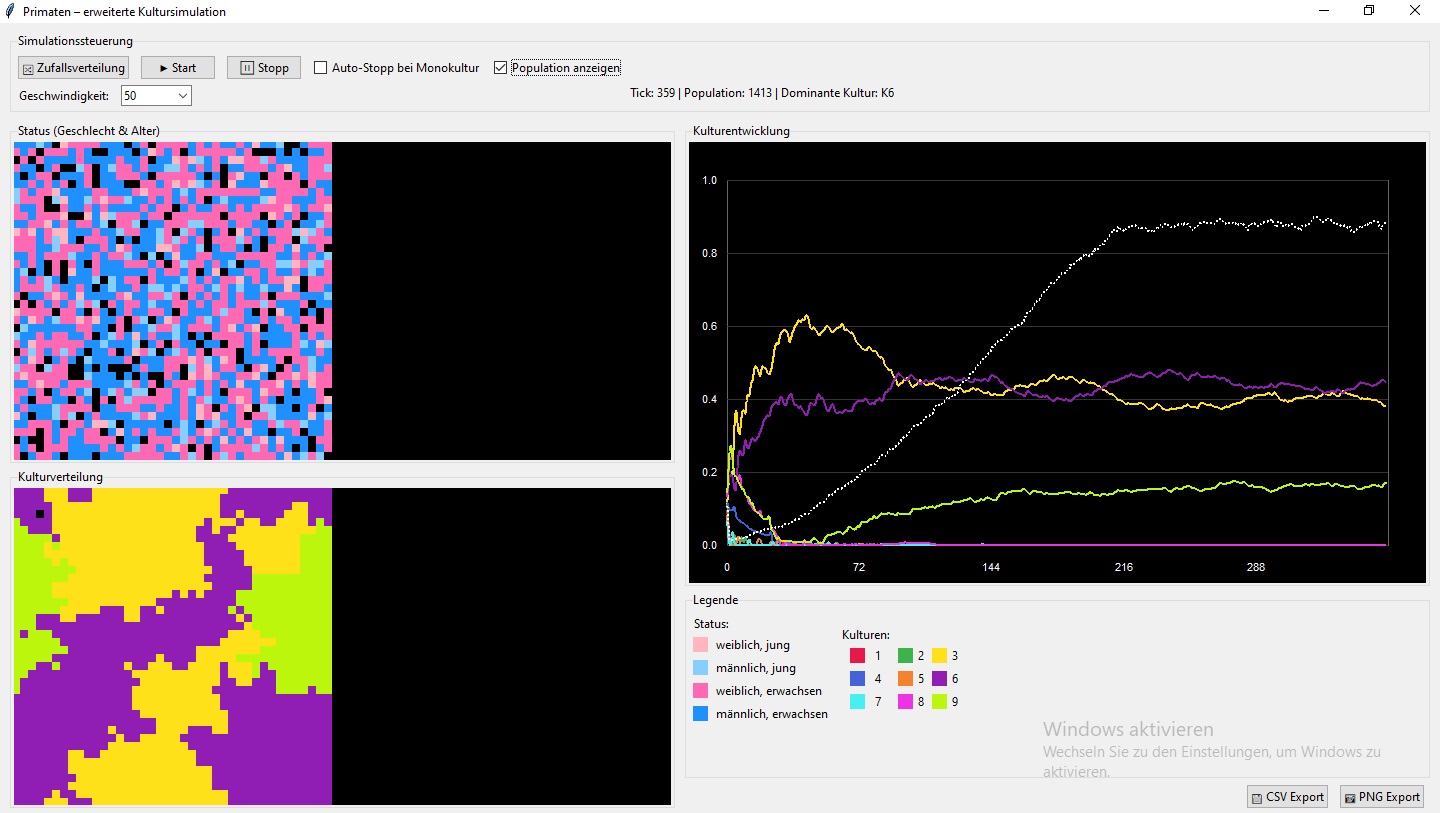The height and width of the screenshot is (813, 1440).
Task: Click the 'weiblich, jung' status swatch
Action: pos(700,645)
